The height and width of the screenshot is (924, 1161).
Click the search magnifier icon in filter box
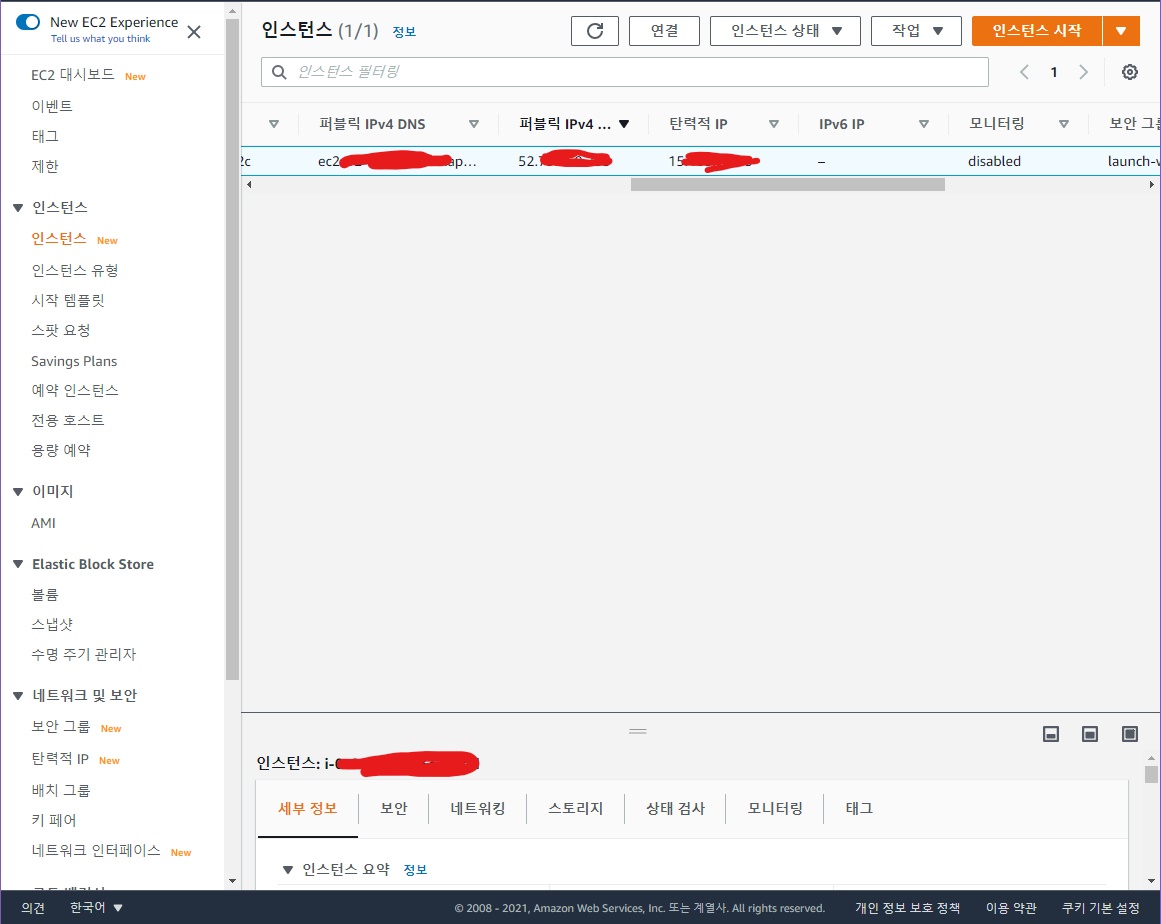(279, 72)
